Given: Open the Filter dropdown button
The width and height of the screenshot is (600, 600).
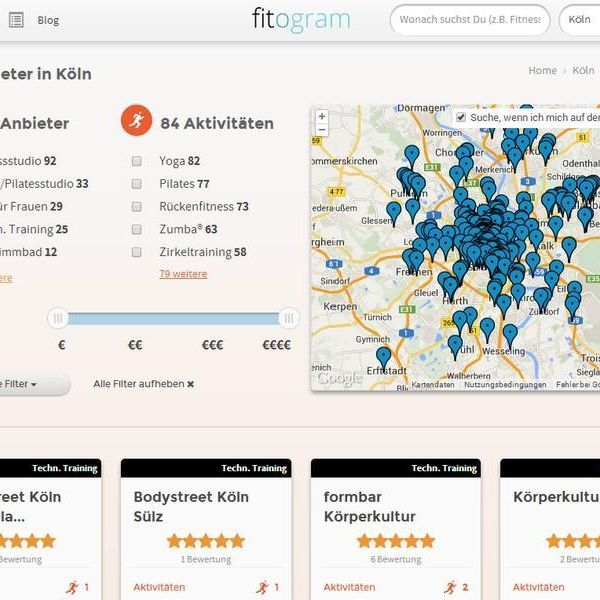Looking at the screenshot, I should 33,384.
